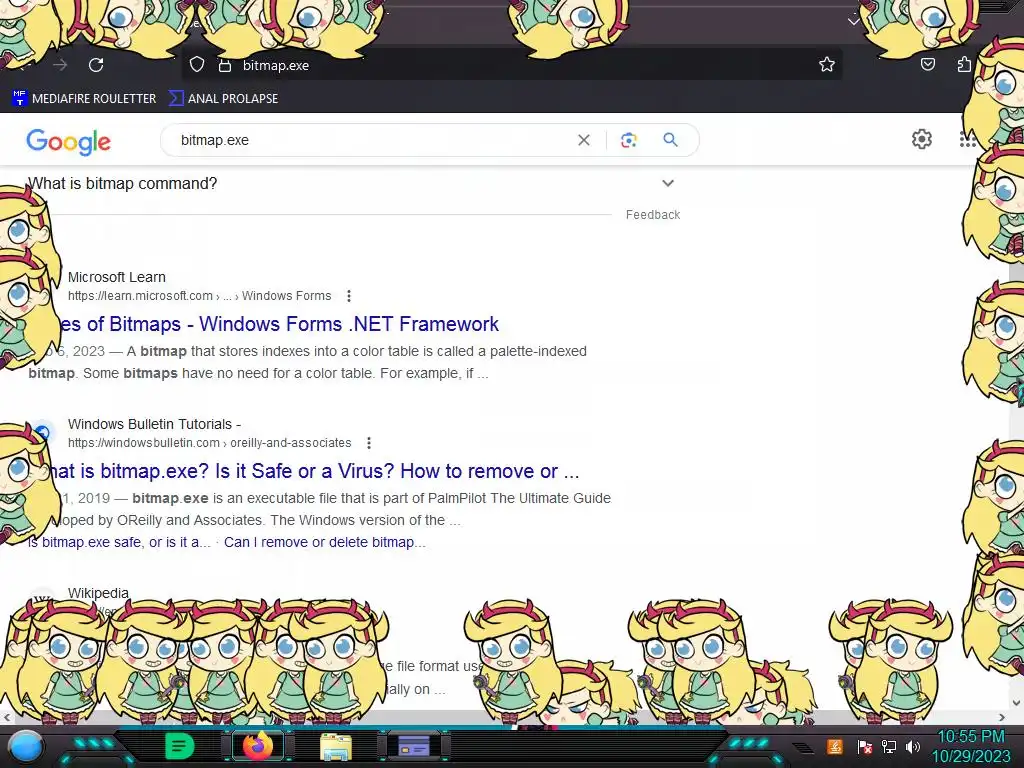Open File Explorer from the taskbar
This screenshot has height=768, width=1024.
[x=336, y=747]
